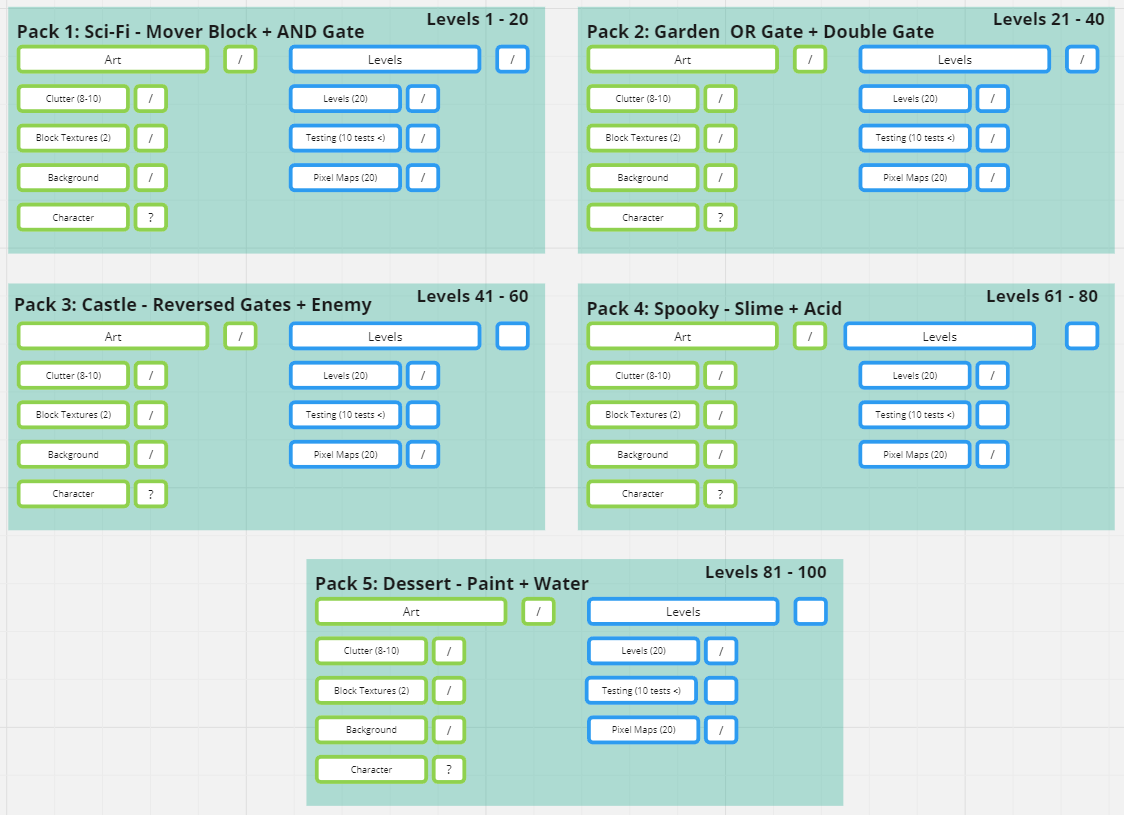Open the Character card in Pack 3 Castle
Viewport: 1124px width, 815px height.
click(x=73, y=493)
